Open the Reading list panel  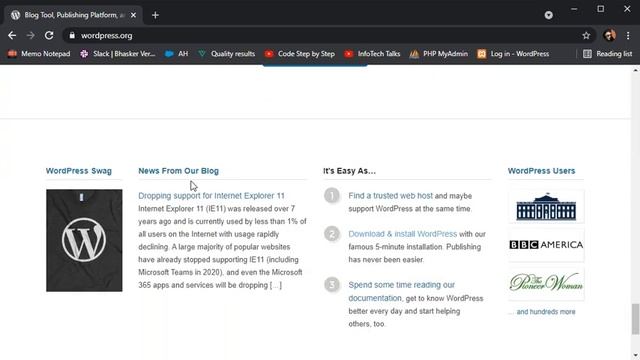tap(607, 54)
